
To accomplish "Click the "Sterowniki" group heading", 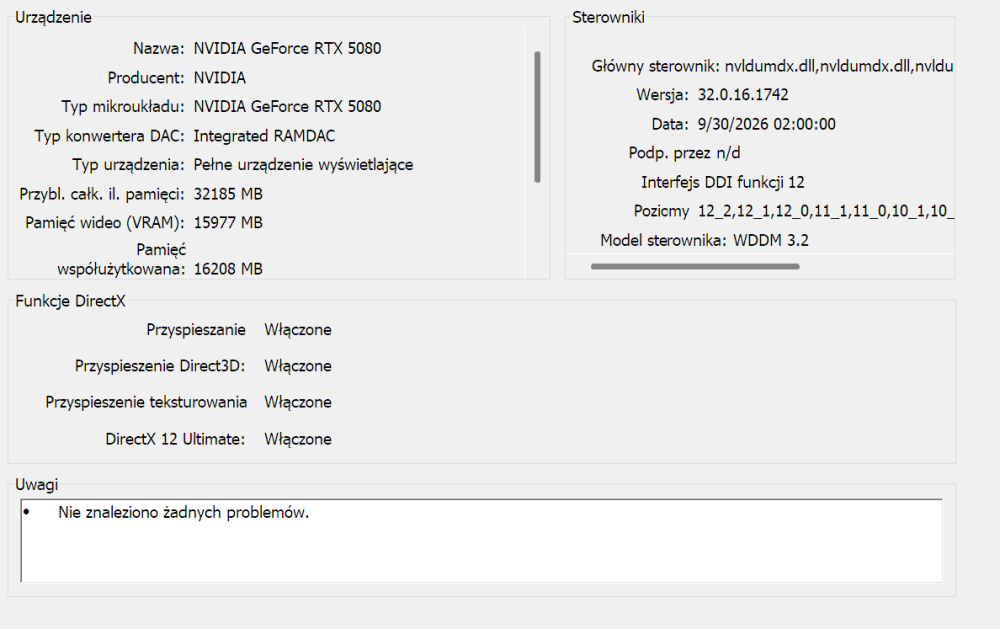I will click(x=608, y=17).
